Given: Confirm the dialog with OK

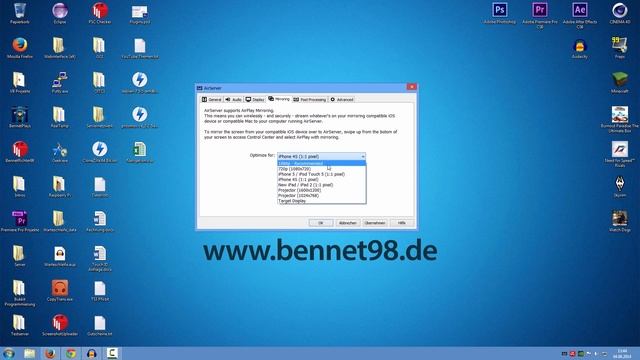Looking at the screenshot, I should (x=320, y=223).
